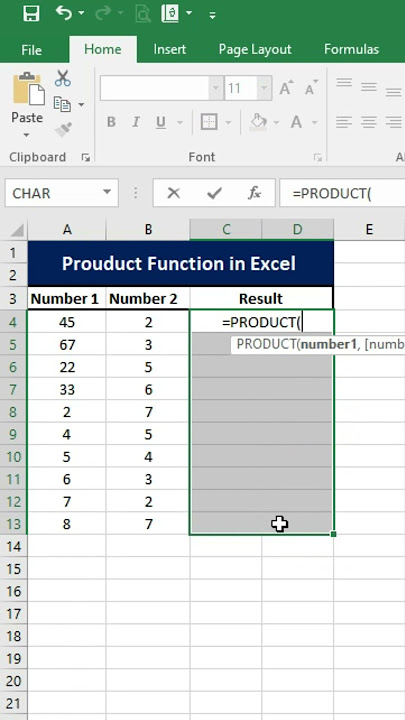
Task: Click the Result header cell
Action: point(261,299)
